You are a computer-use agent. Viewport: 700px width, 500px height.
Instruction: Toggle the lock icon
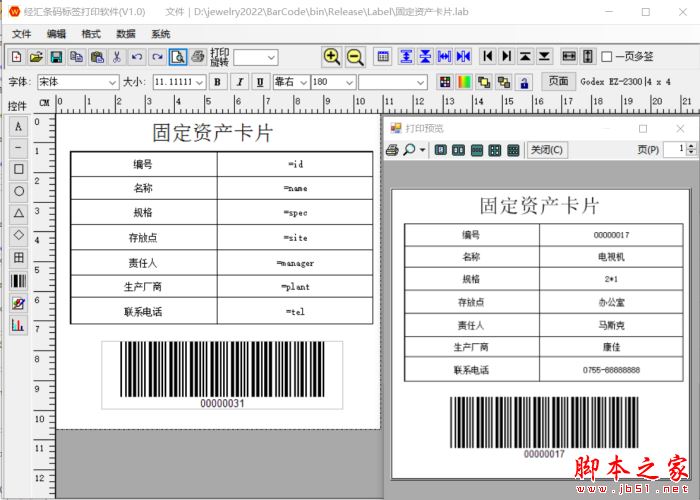click(x=524, y=82)
